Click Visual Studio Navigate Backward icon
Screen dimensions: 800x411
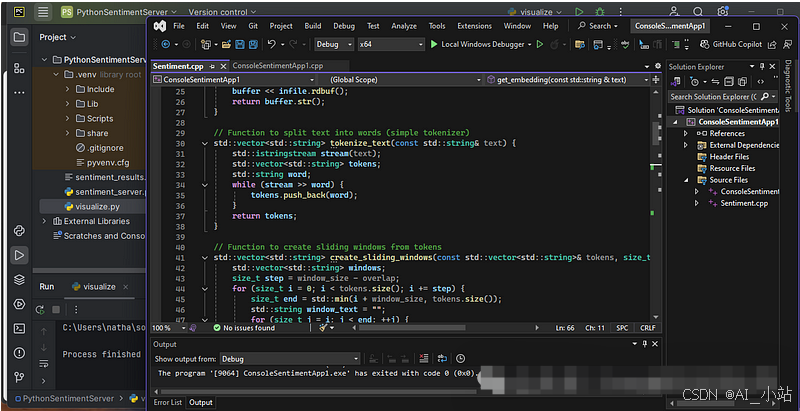point(166,44)
